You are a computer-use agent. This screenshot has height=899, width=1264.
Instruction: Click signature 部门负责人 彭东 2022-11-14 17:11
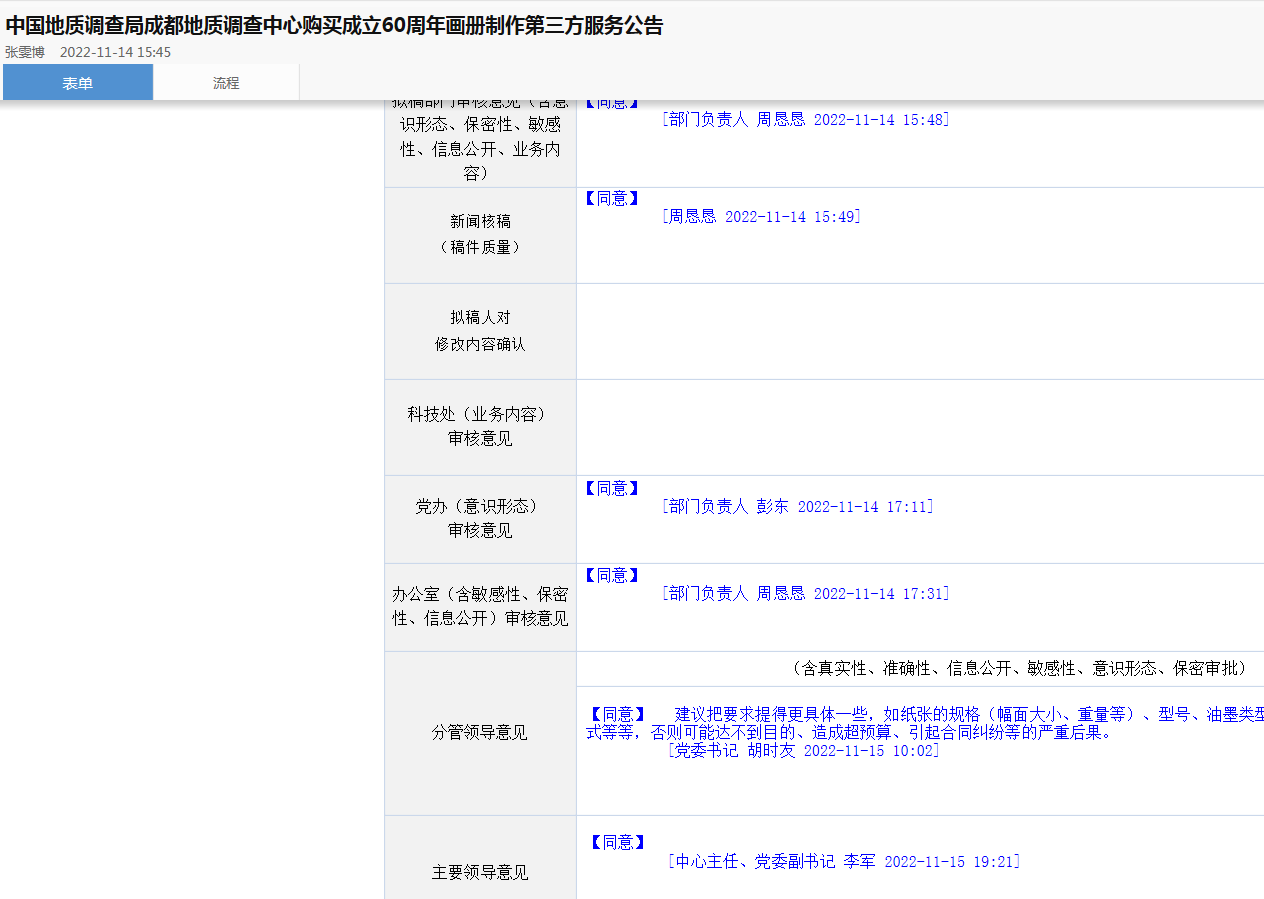[x=797, y=506]
